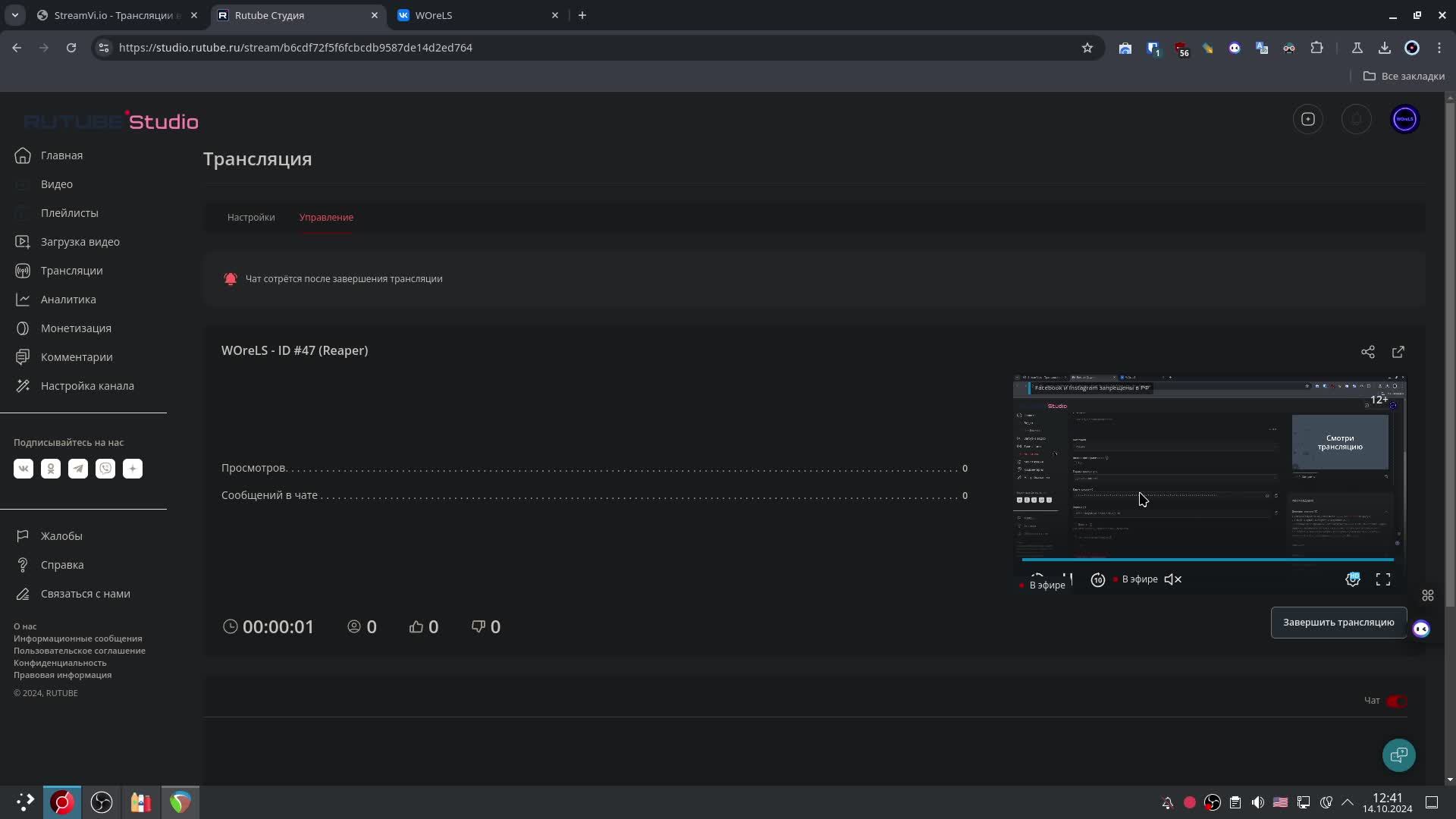Open player quality settings gear
This screenshot has height=819, width=1456.
point(1353,579)
